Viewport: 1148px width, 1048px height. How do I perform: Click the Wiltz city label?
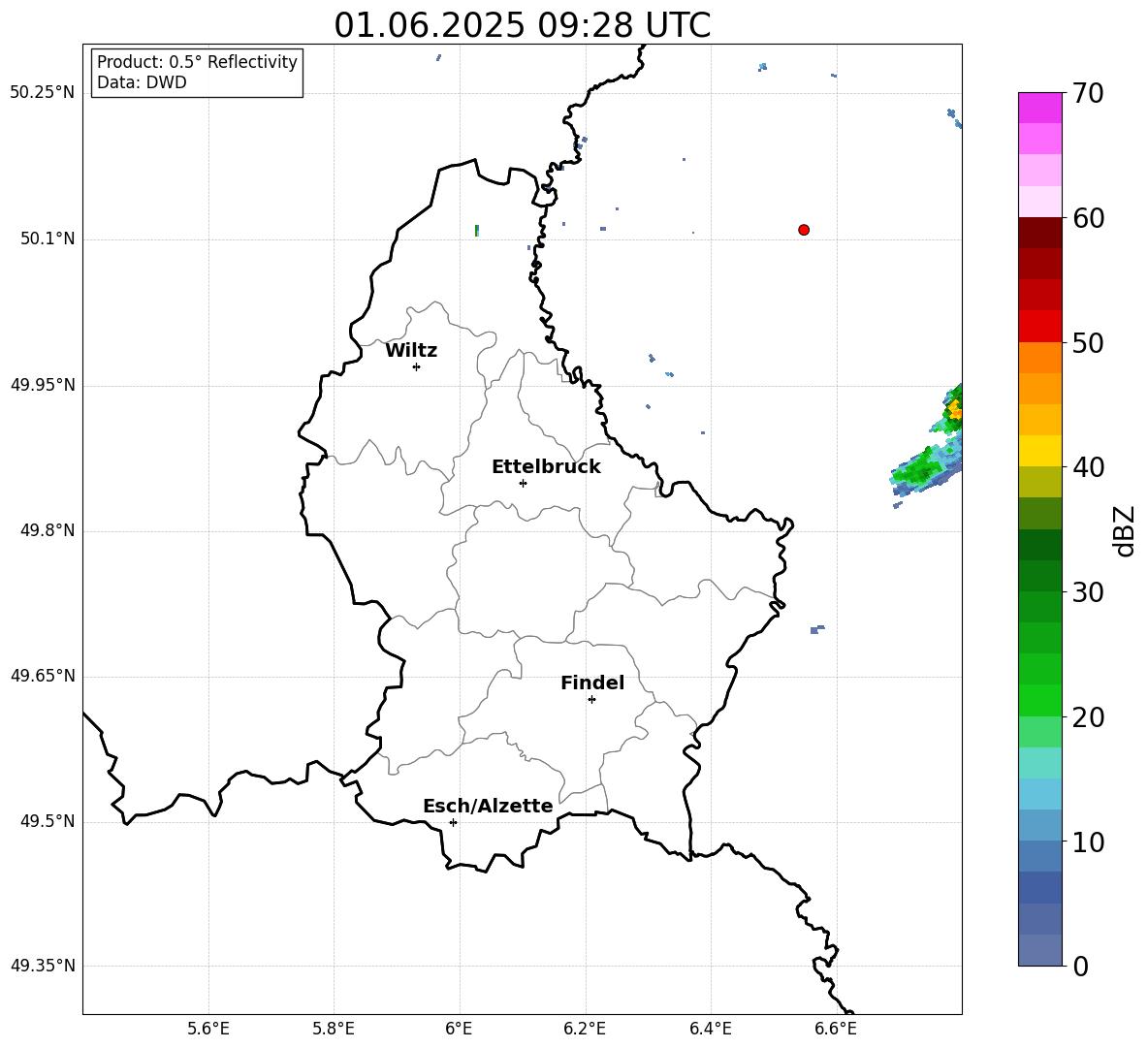411,351
